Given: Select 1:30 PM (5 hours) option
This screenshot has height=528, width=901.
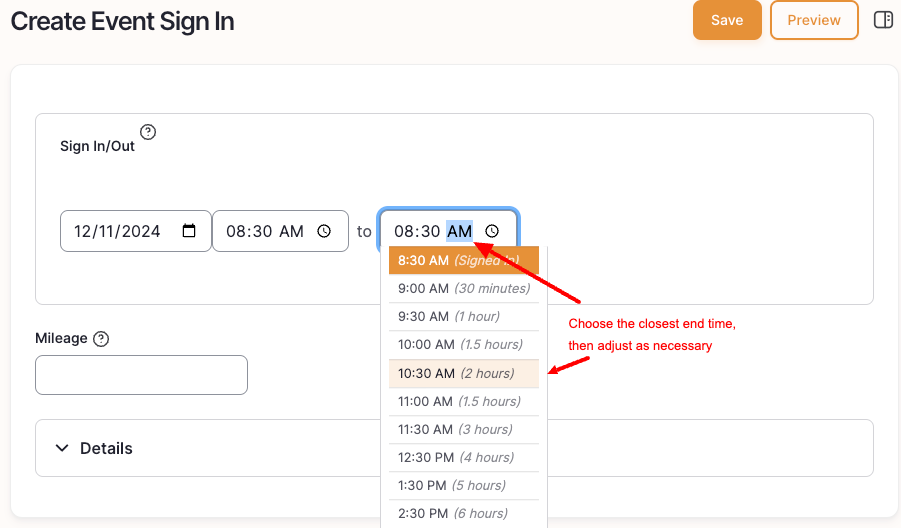Looking at the screenshot, I should click(464, 486).
